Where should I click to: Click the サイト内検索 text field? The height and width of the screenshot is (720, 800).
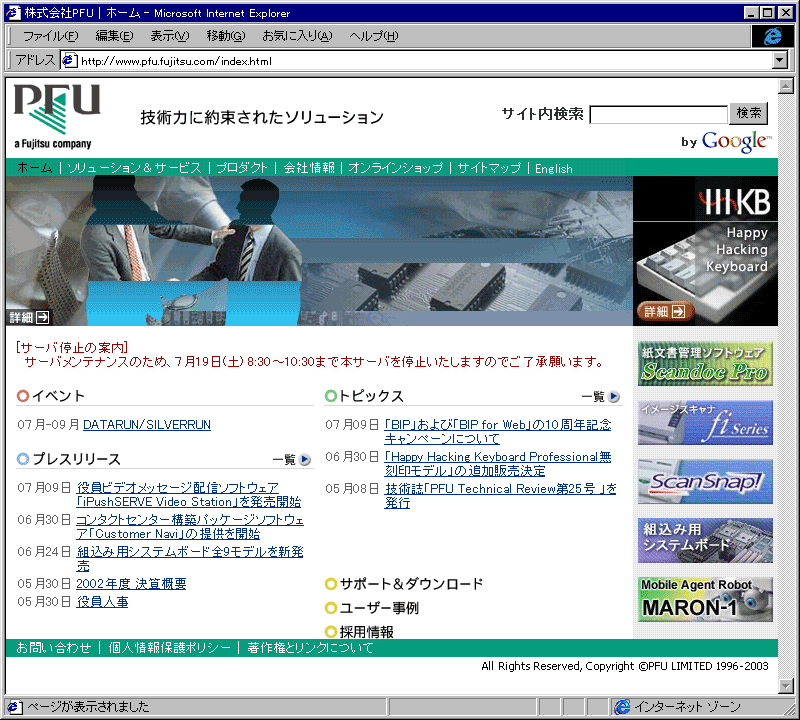pos(658,114)
